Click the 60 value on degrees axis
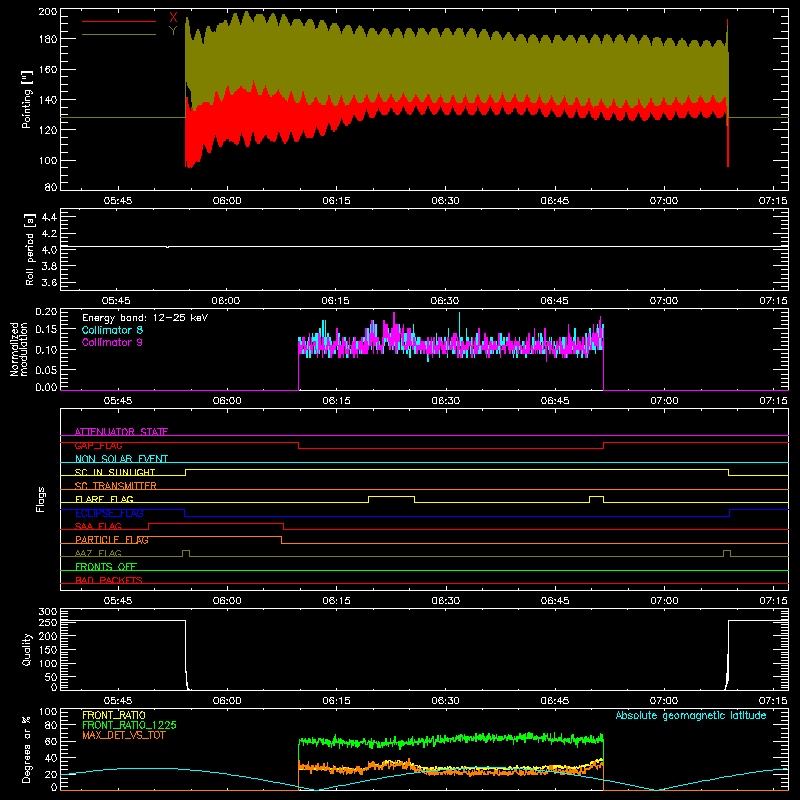 coord(51,741)
